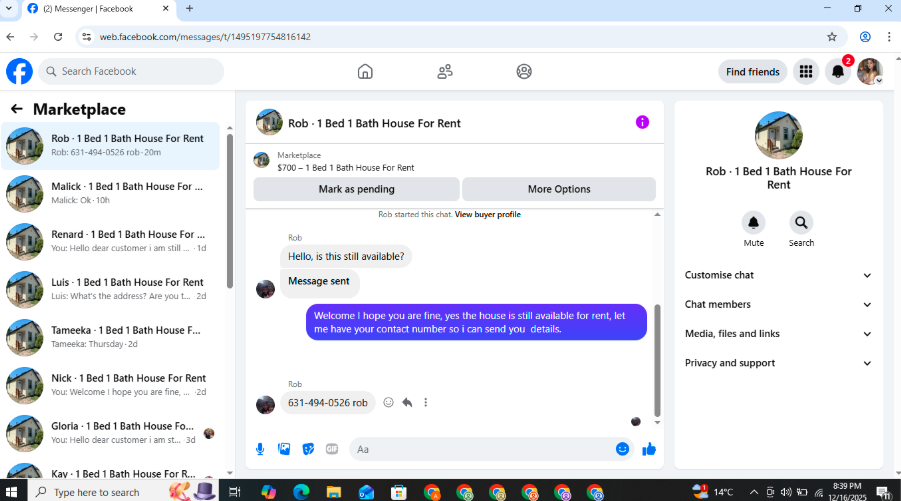Choose a GIF icon
This screenshot has width=901, height=501.
coord(332,449)
